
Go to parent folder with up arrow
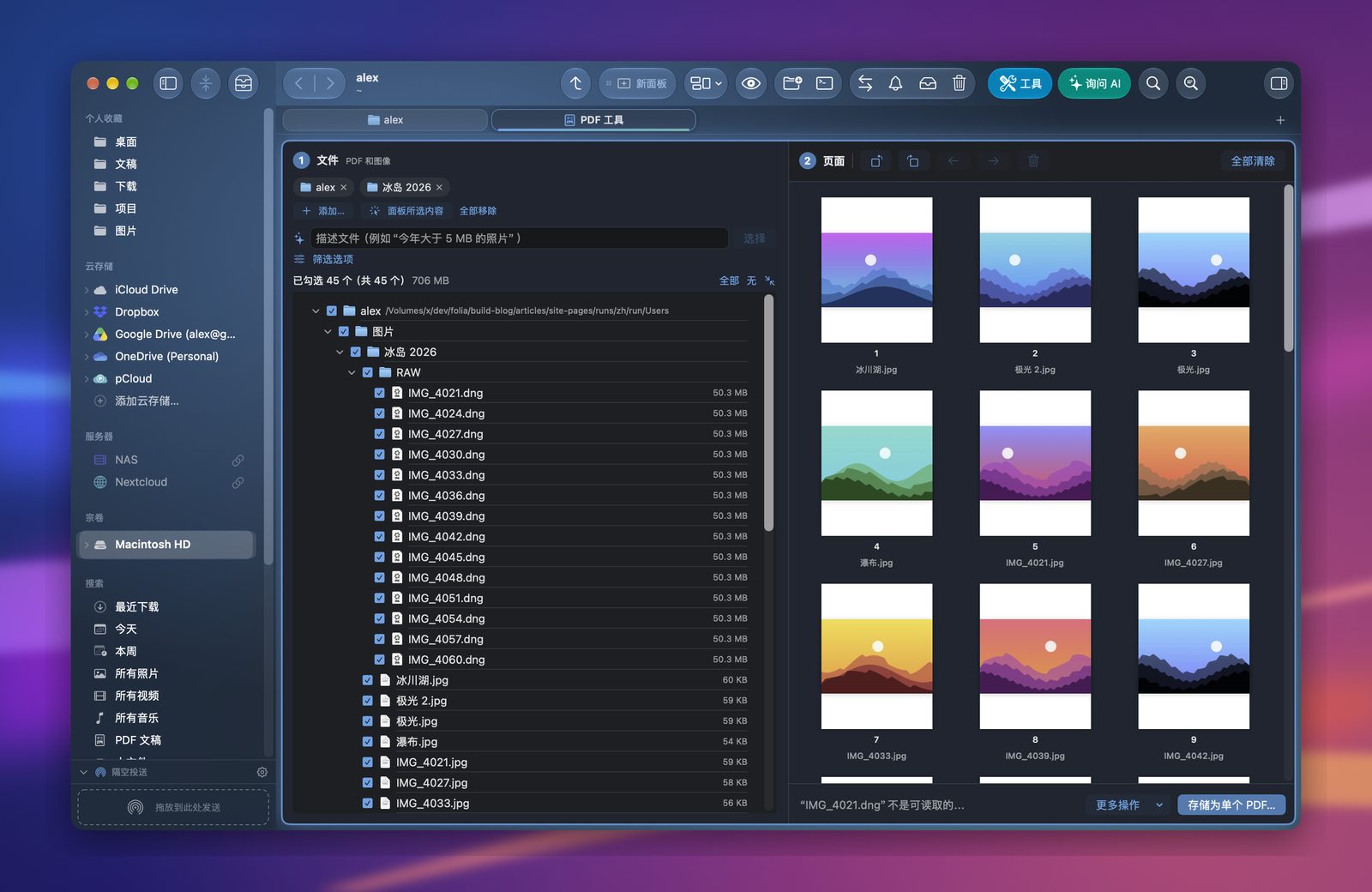576,83
